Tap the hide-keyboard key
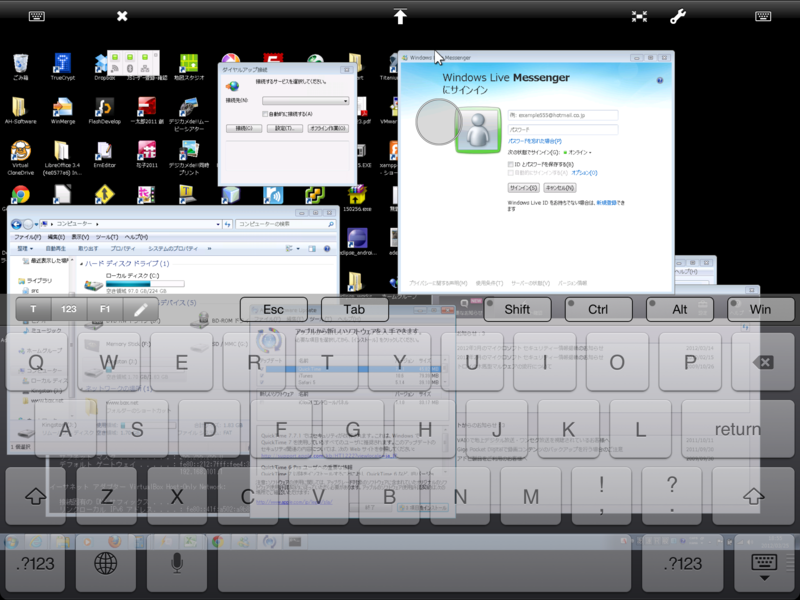Image resolution: width=800 pixels, height=600 pixels. (x=764, y=563)
